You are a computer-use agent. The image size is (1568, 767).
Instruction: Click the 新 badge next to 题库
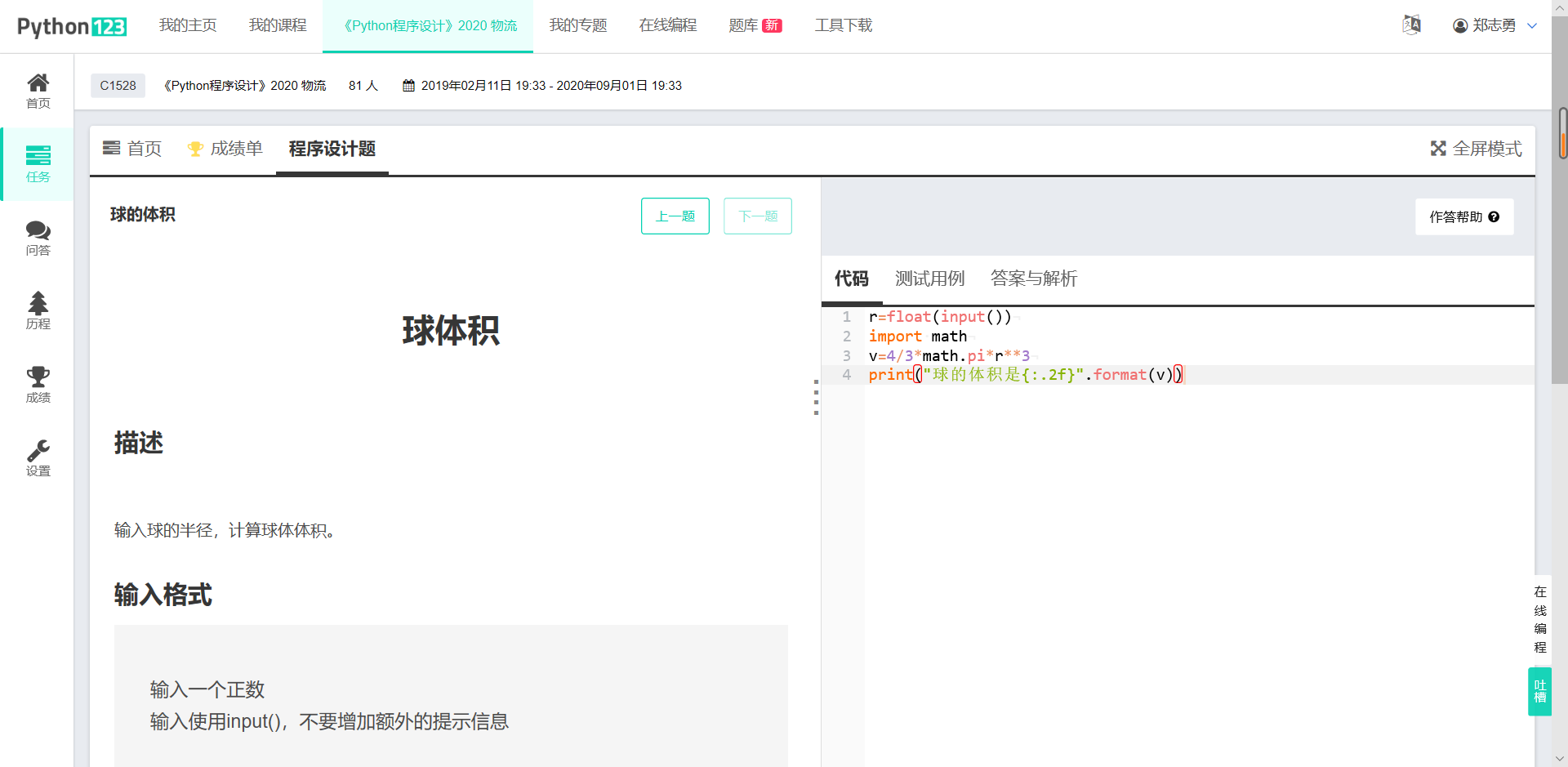(772, 26)
